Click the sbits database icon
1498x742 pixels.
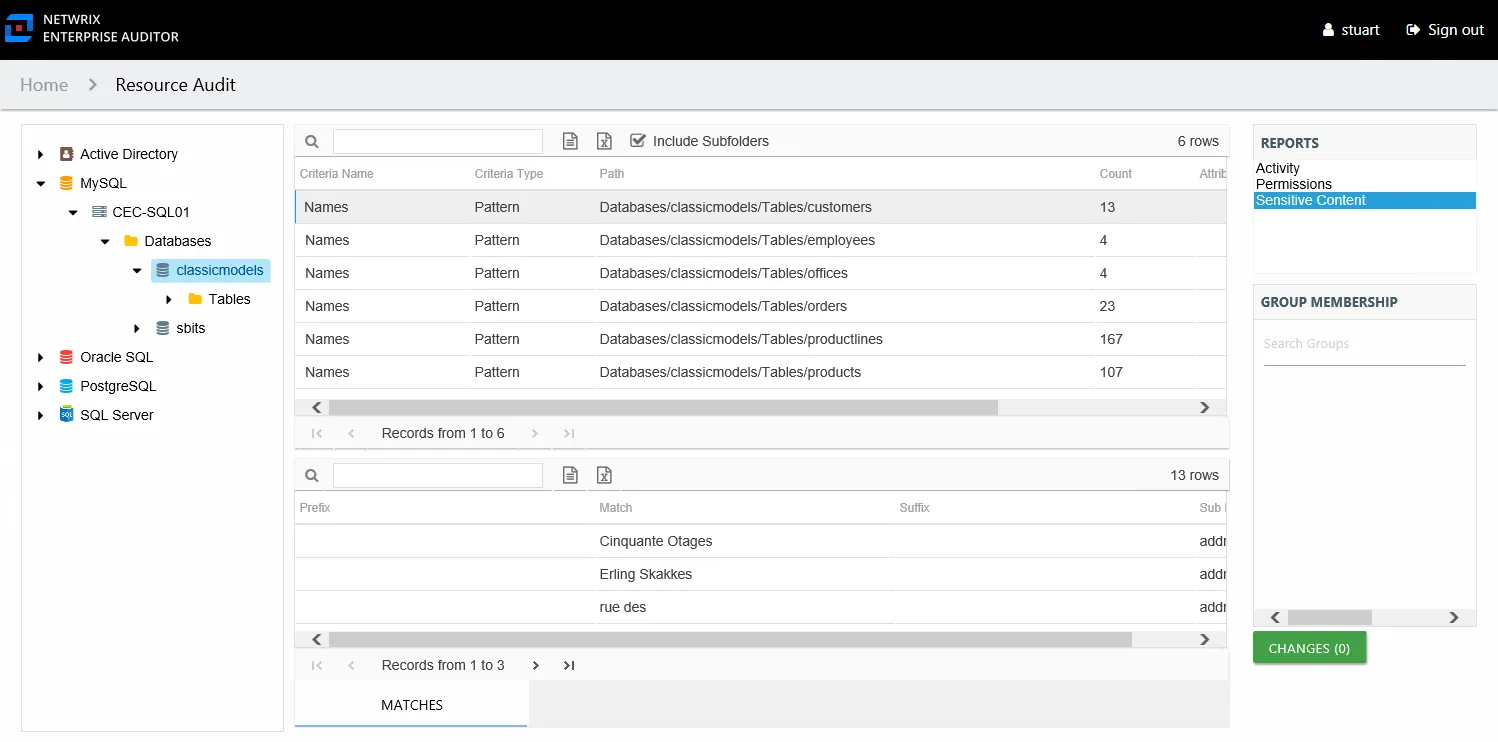click(x=163, y=328)
